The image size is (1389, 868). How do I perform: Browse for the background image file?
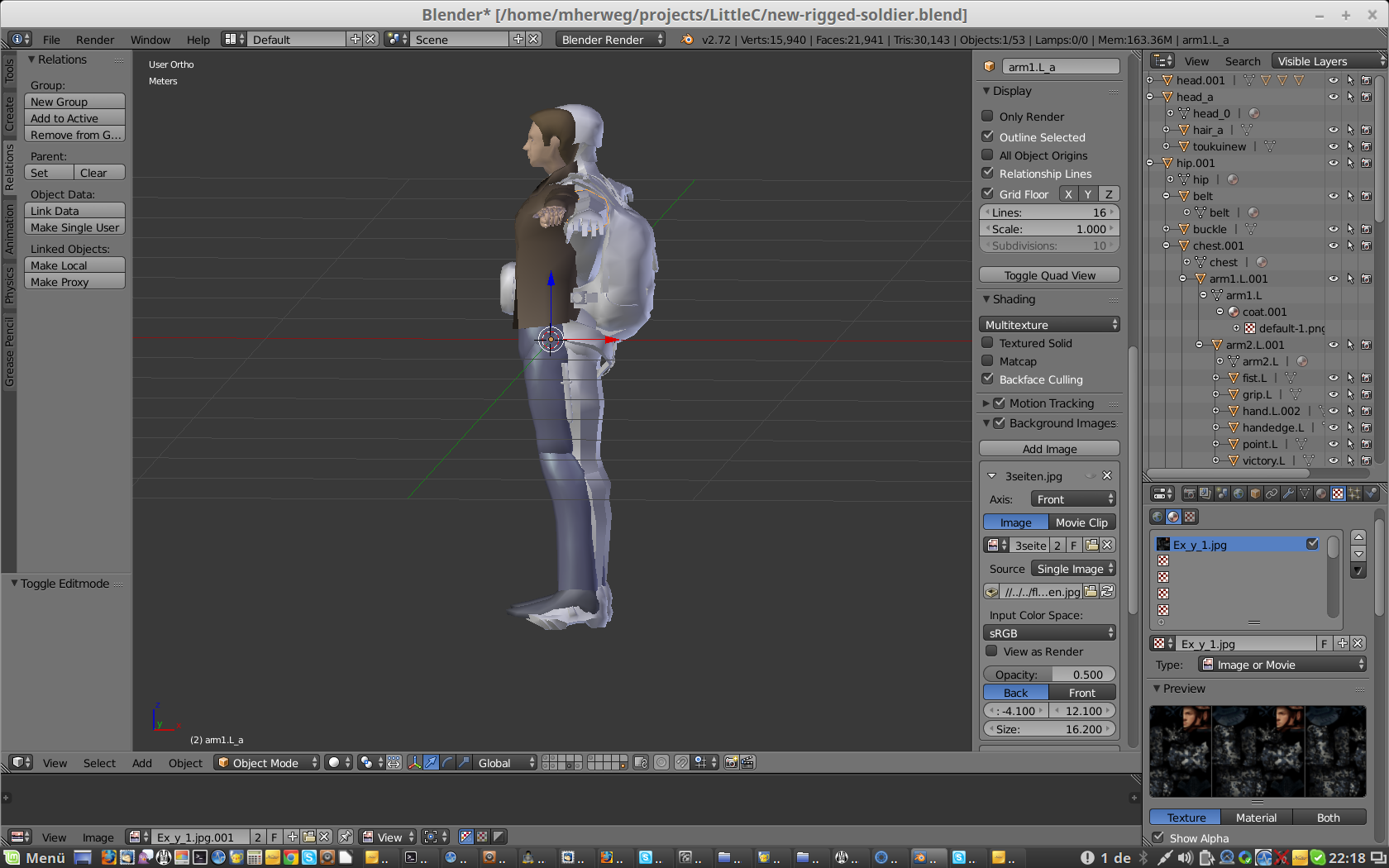pos(1091,592)
